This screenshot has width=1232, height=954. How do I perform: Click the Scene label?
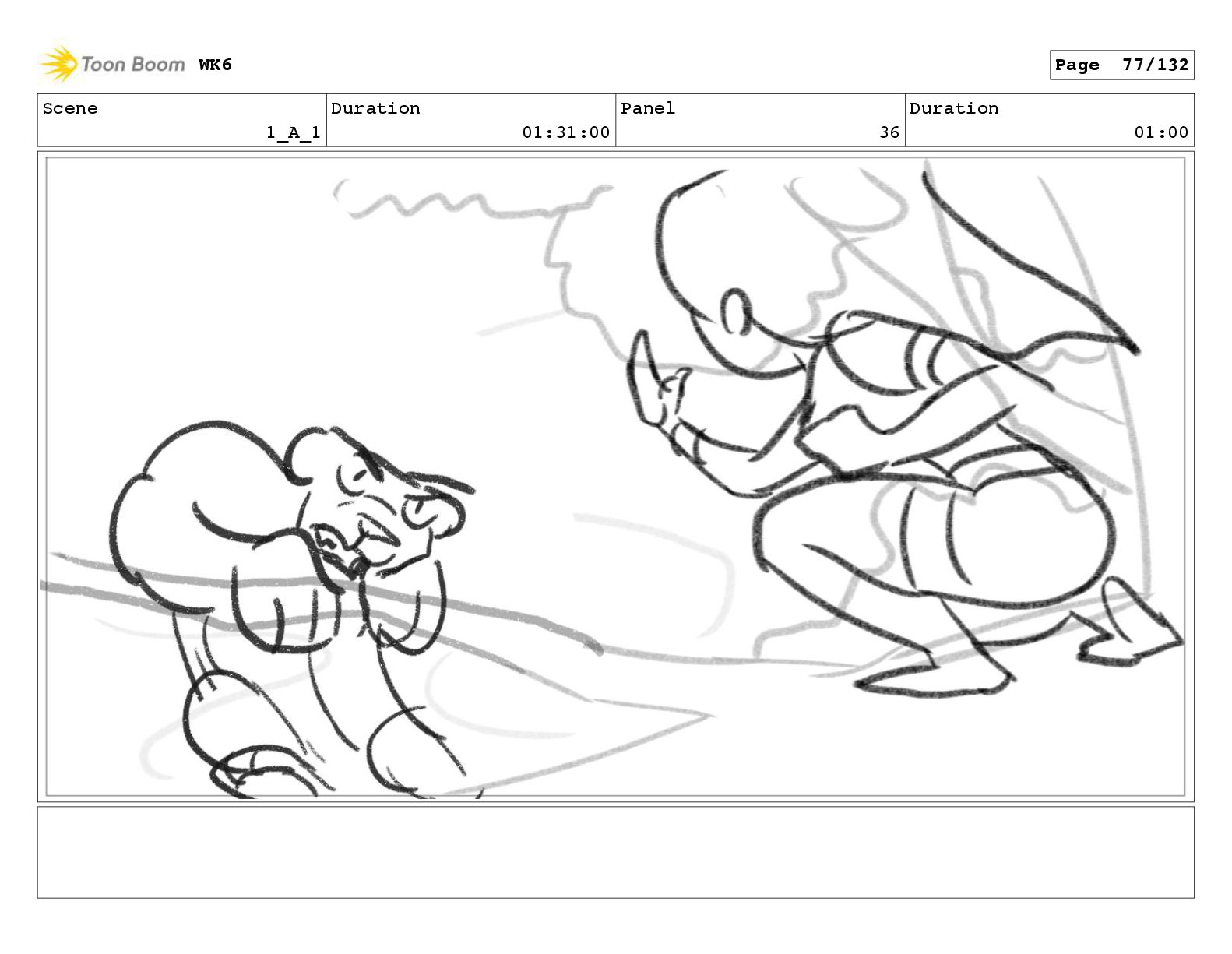click(x=70, y=108)
